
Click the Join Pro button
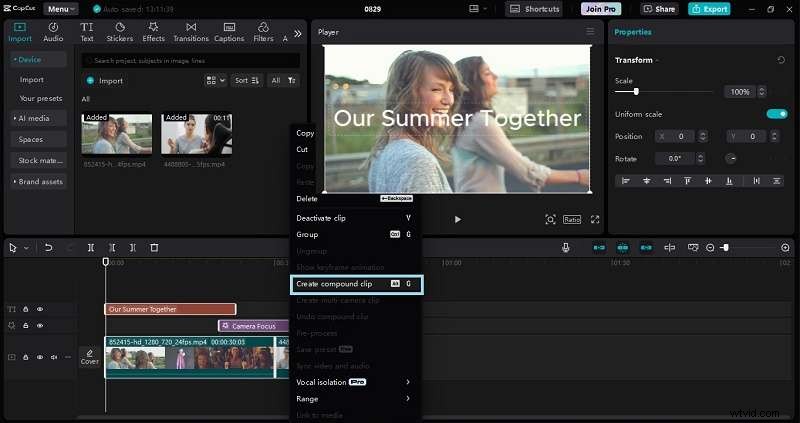(601, 9)
